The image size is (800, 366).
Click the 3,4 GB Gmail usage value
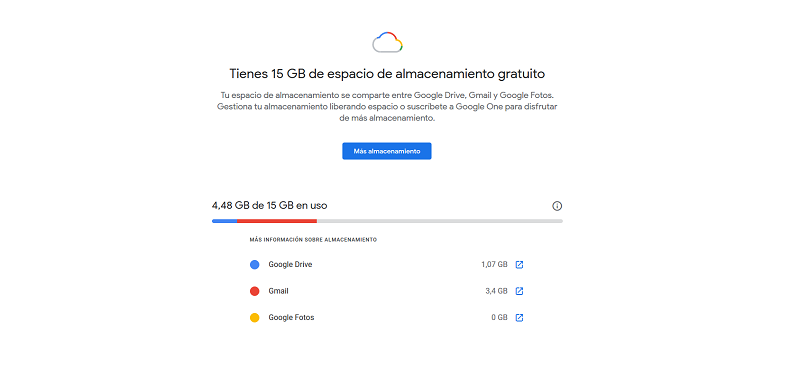pyautogui.click(x=496, y=291)
